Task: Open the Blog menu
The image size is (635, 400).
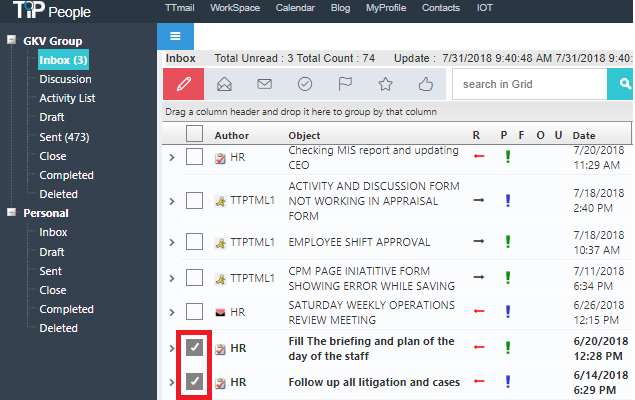Action: click(340, 8)
